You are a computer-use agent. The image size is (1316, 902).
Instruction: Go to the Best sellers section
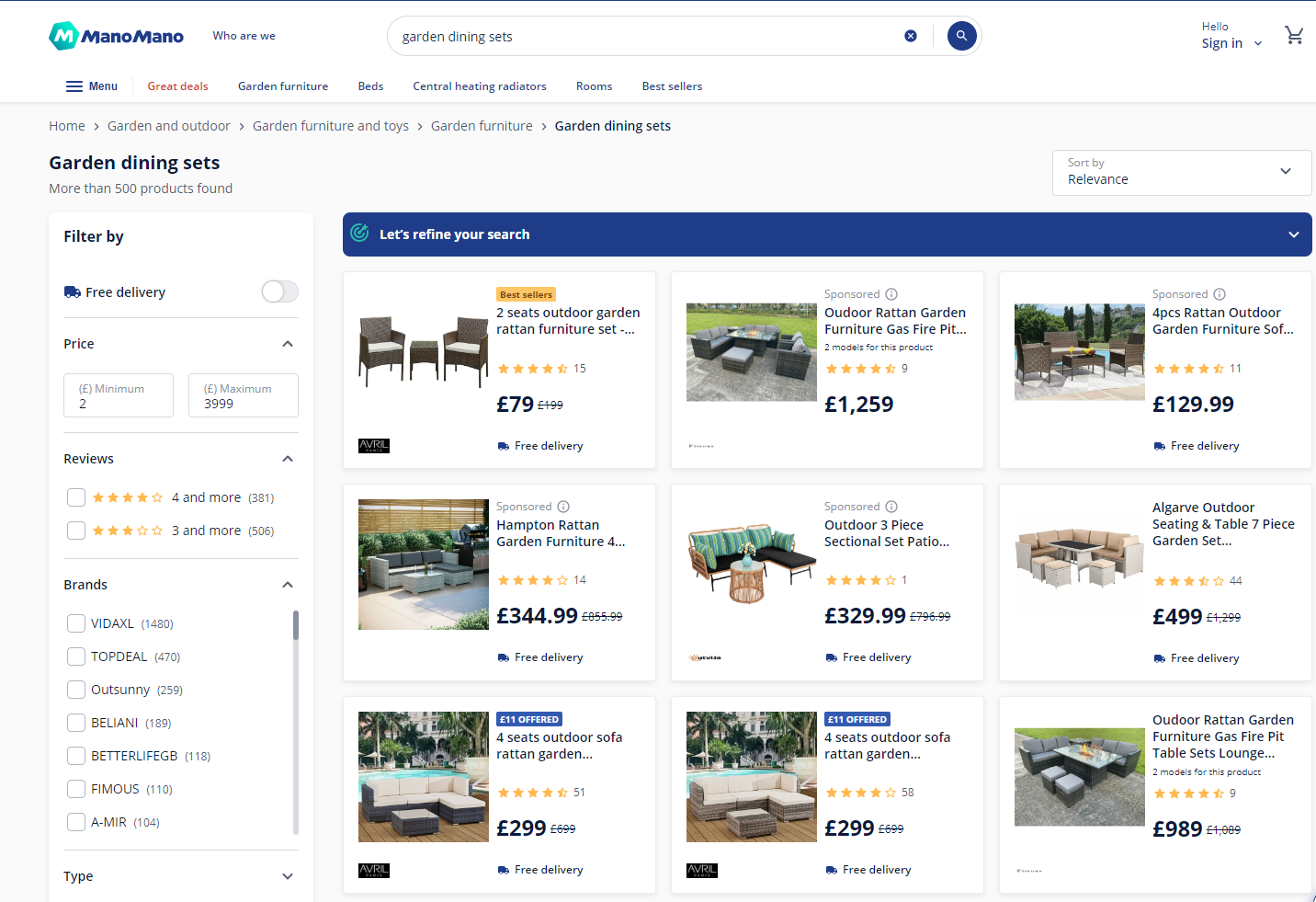672,86
